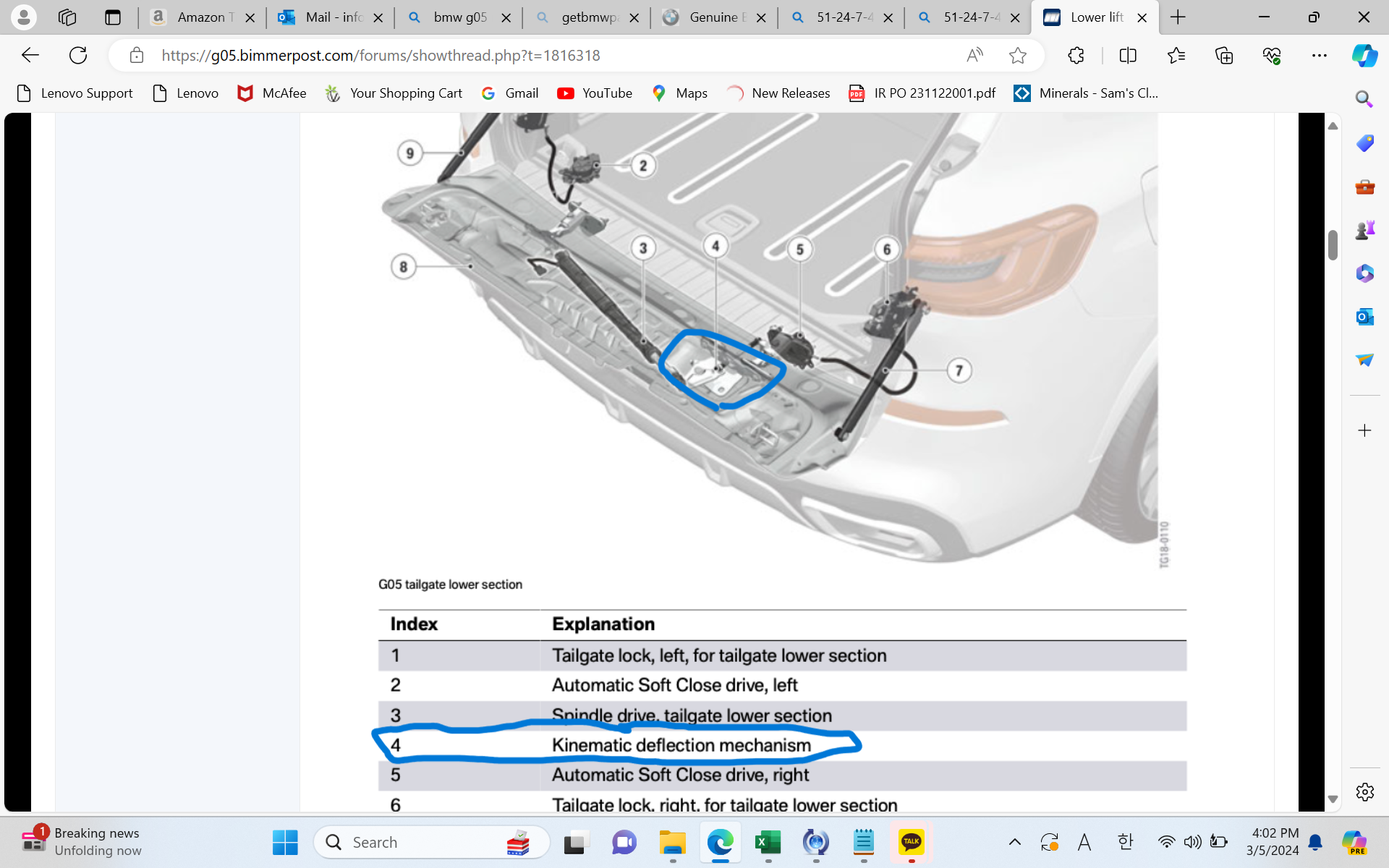The image size is (1389, 868).
Task: Select the Copilot icon in toolbar
Action: 1365,55
